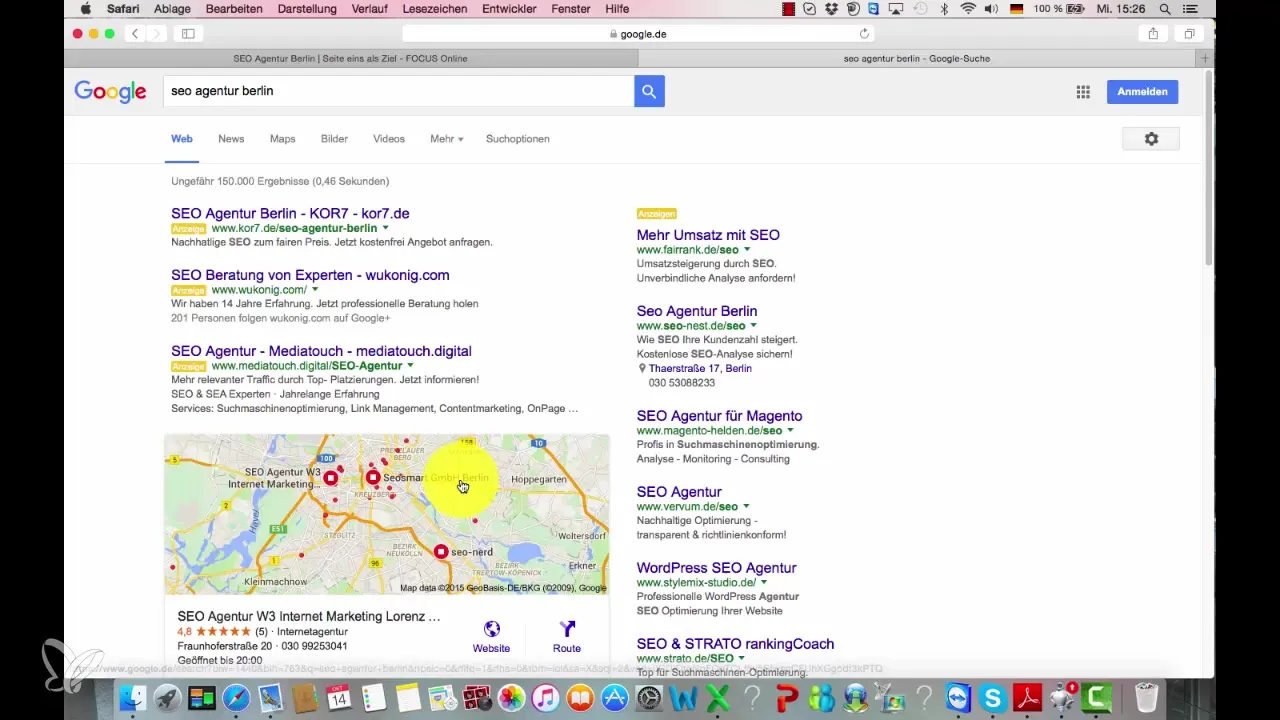Click the Safari share button
The width and height of the screenshot is (1280, 720).
coord(1153,33)
